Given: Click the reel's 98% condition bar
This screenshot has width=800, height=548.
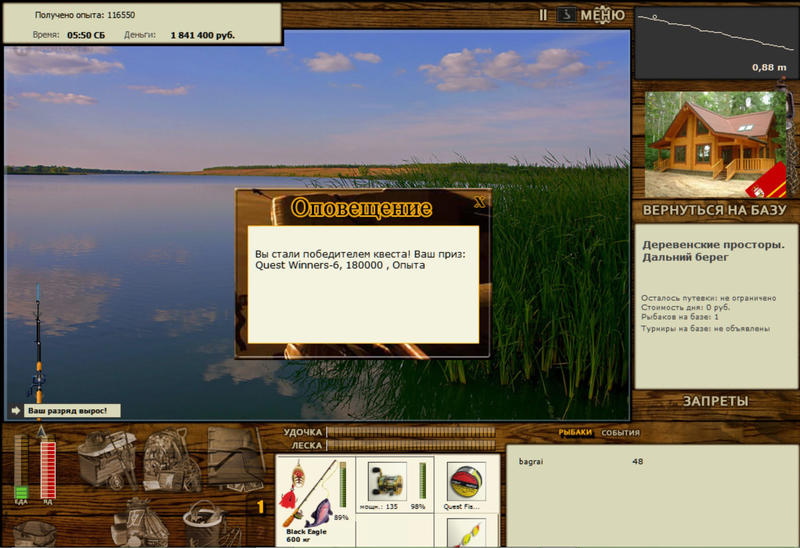Looking at the screenshot, I should 422,480.
